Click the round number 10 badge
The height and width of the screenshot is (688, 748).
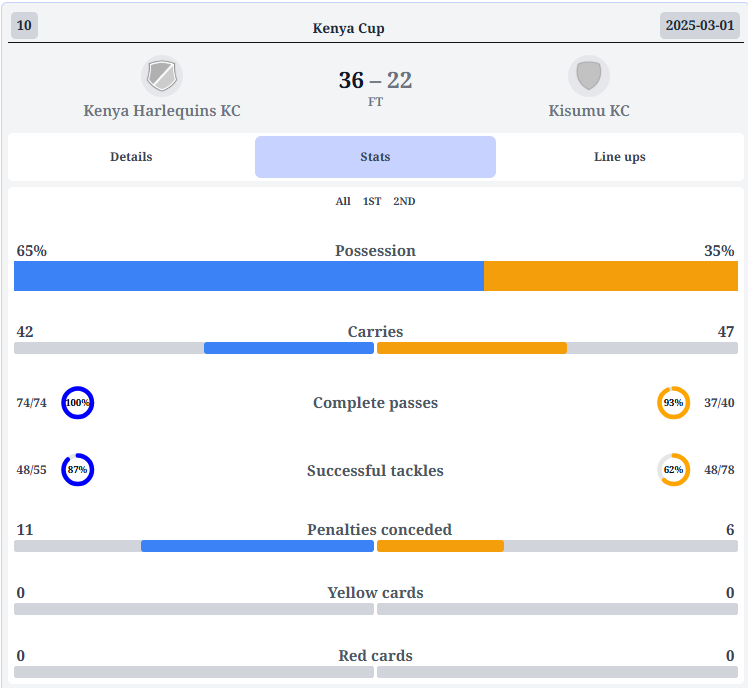[24, 25]
